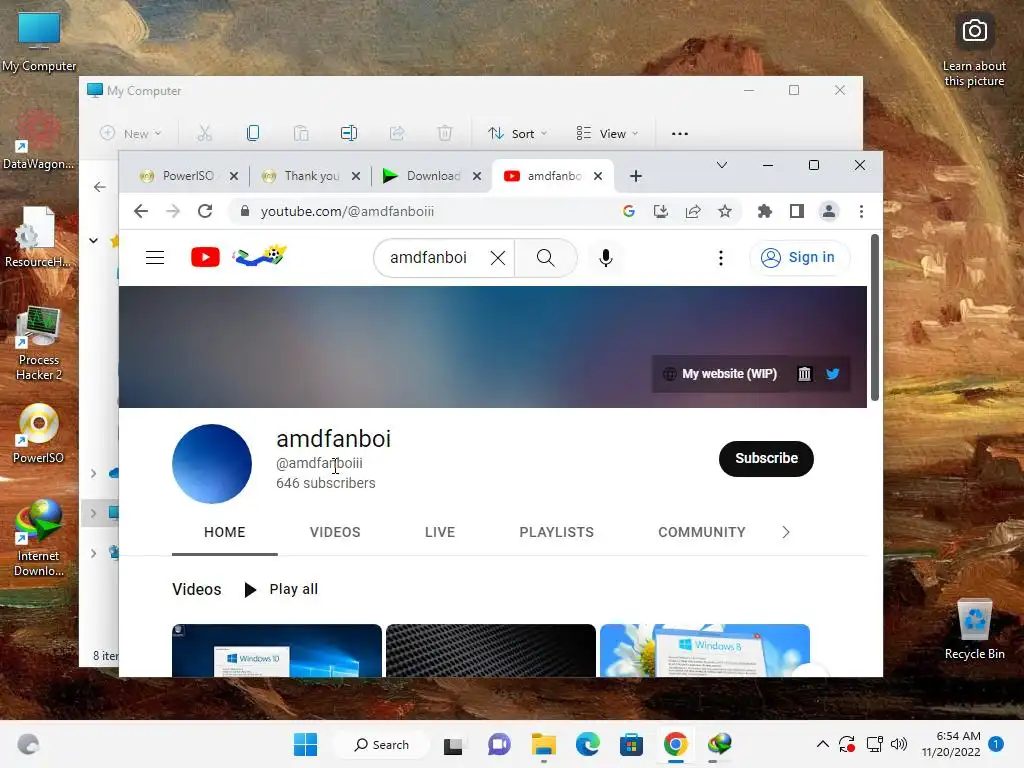Close the Download browser tab

click(477, 176)
